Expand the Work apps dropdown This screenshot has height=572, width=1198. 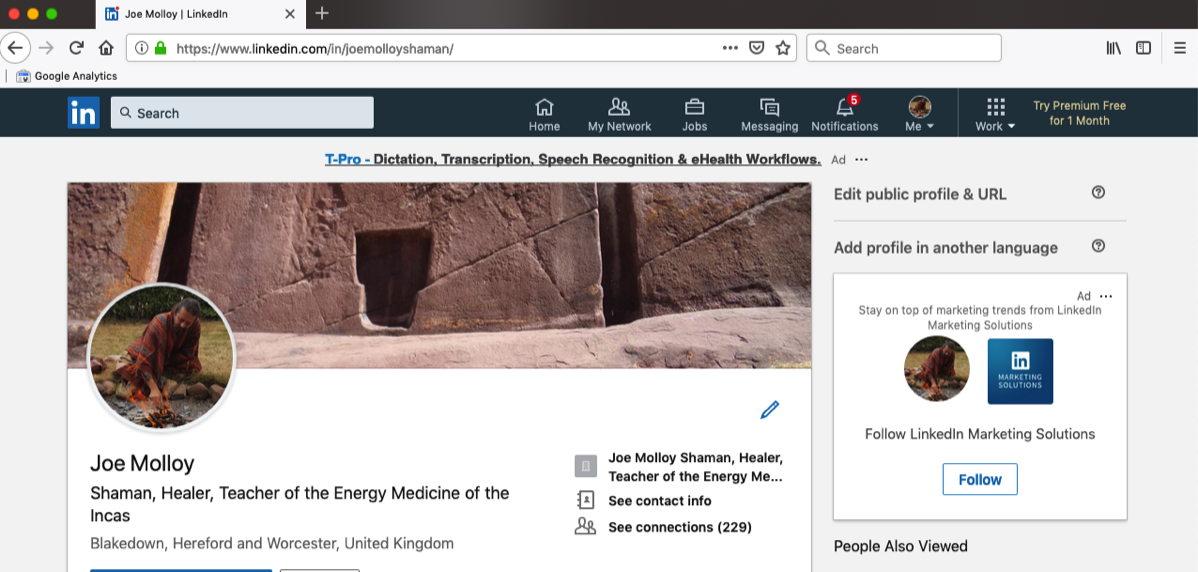point(995,114)
